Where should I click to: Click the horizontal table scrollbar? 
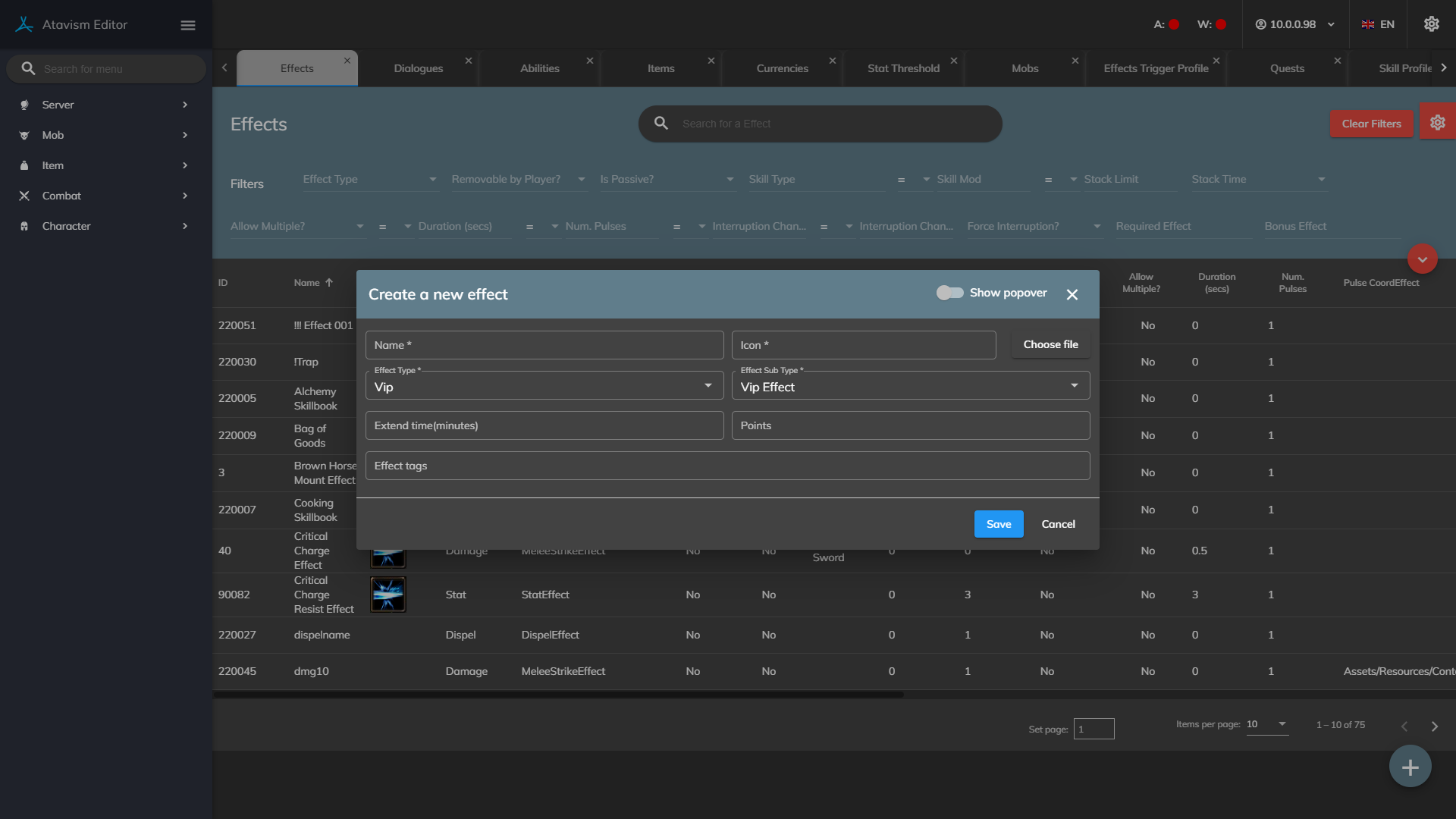558,695
